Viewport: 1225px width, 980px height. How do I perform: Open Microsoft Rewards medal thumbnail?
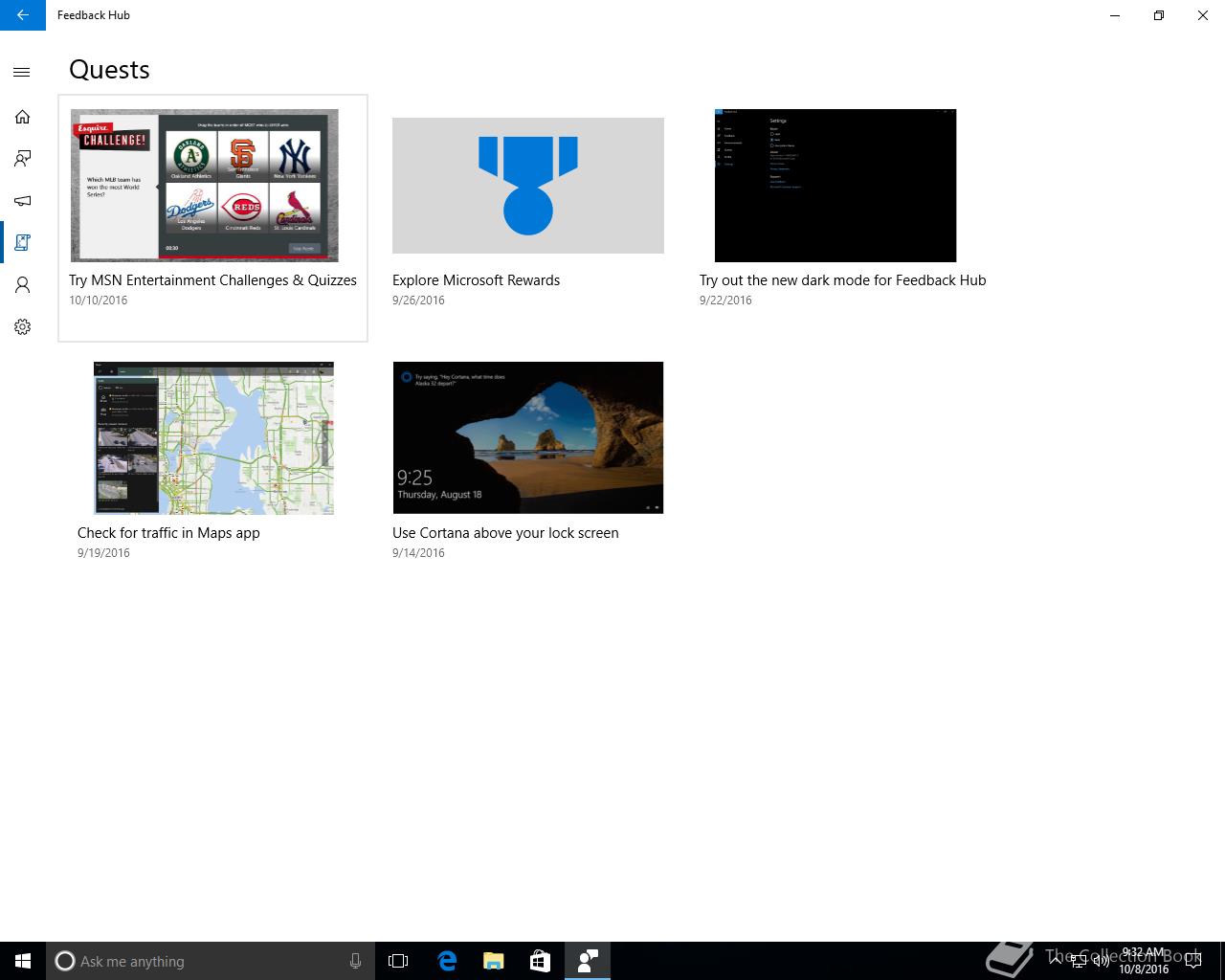pyautogui.click(x=528, y=186)
